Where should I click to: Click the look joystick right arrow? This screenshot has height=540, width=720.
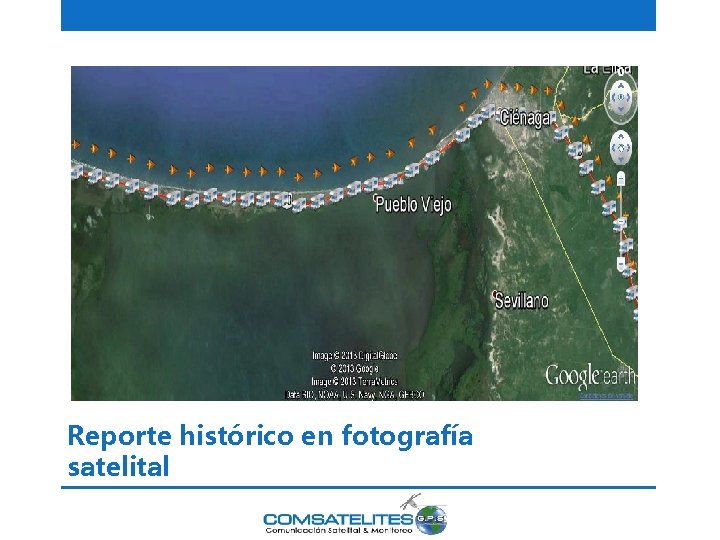click(630, 97)
